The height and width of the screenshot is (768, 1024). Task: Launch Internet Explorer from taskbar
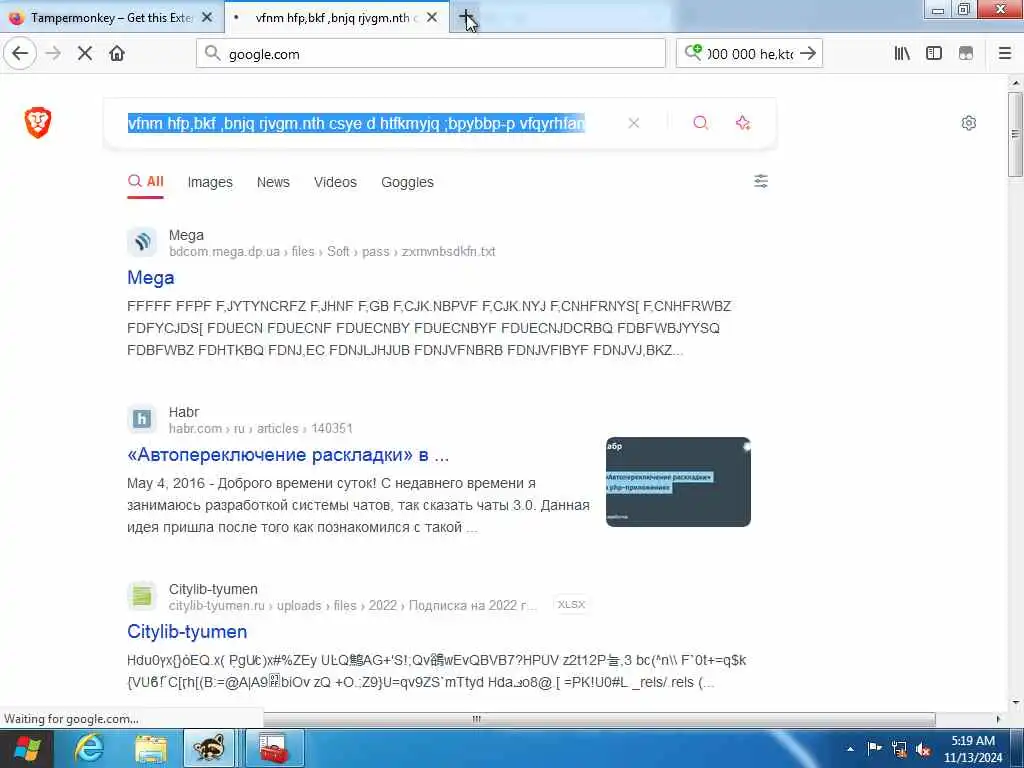coord(89,748)
